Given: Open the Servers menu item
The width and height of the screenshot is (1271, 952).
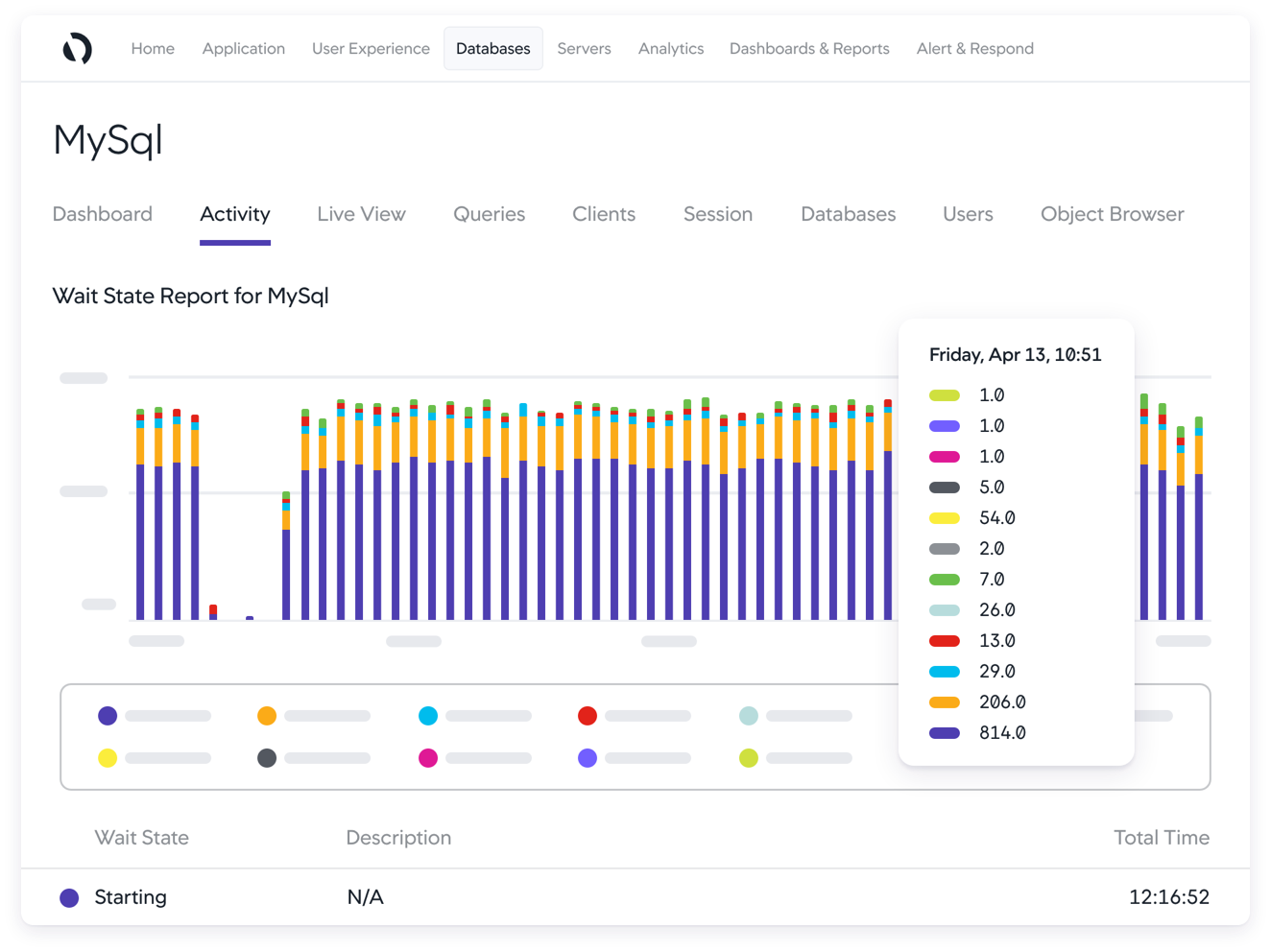Looking at the screenshot, I should coord(584,49).
